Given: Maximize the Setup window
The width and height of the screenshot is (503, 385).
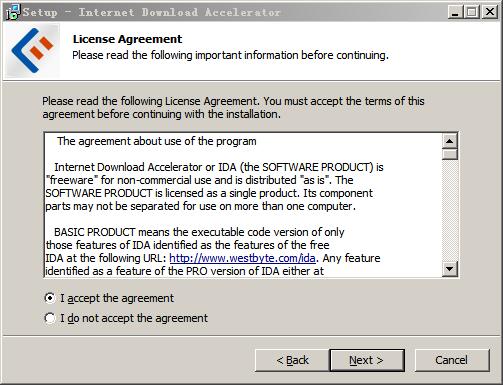Looking at the screenshot, I should [472, 12].
